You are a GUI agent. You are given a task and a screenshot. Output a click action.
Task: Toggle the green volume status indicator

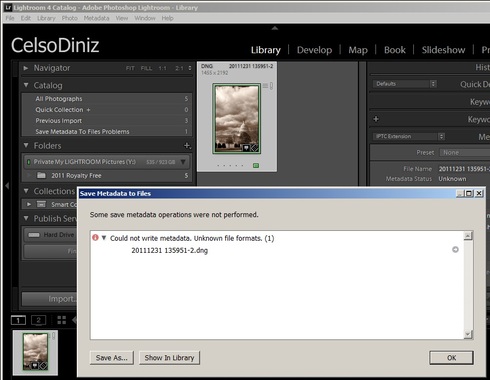coord(29,162)
